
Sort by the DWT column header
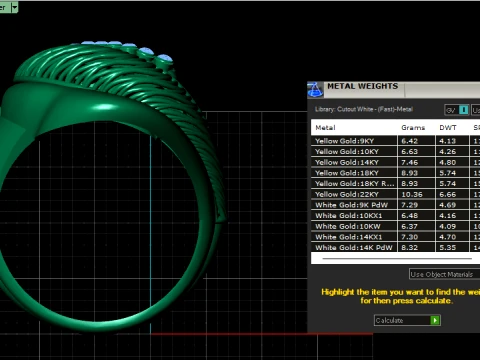point(448,128)
